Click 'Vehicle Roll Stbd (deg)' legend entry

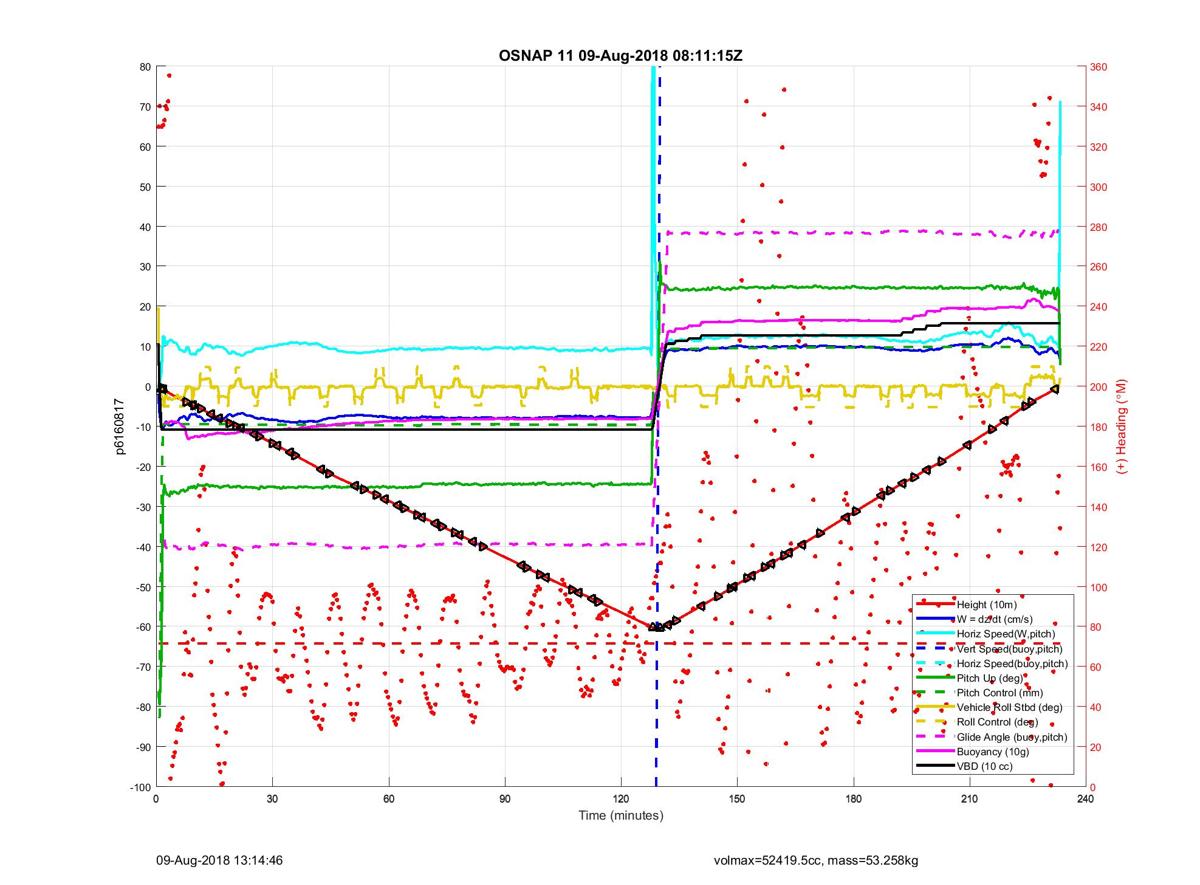[1010, 708]
